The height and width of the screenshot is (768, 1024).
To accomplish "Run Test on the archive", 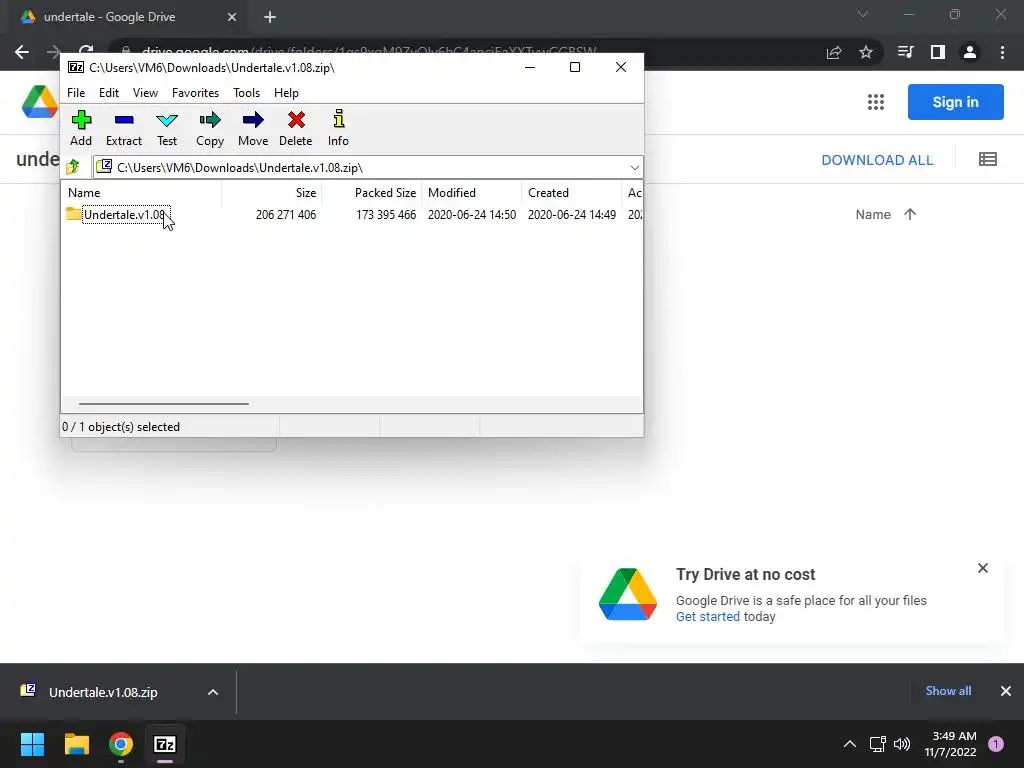I will point(167,128).
